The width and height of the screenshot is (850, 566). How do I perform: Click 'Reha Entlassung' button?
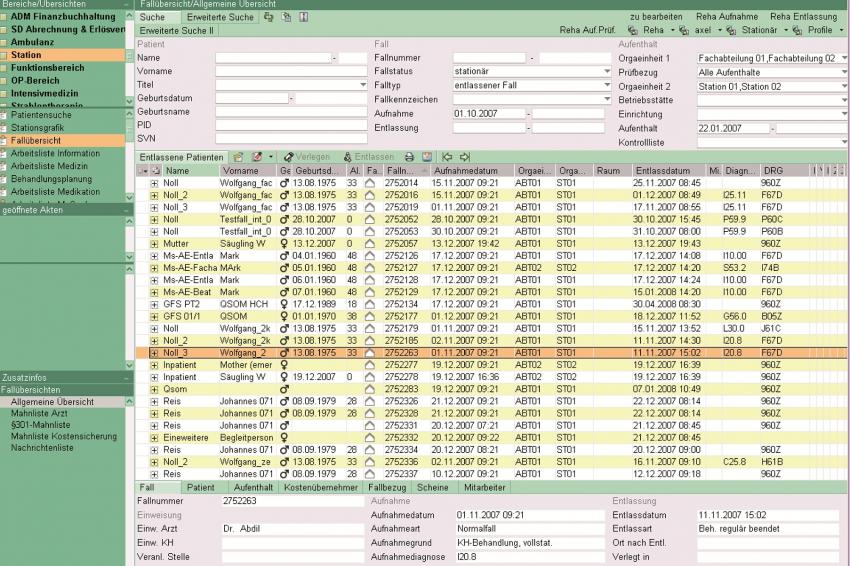pyautogui.click(x=803, y=17)
